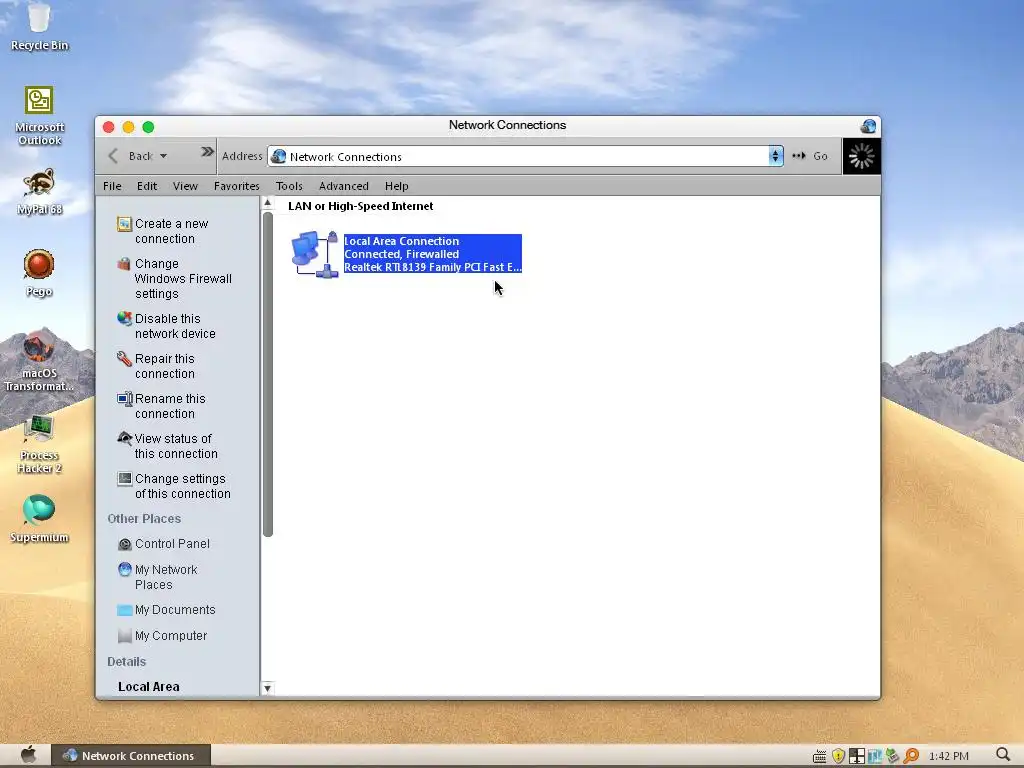
Task: Select the Local Area Connection network icon
Action: pyautogui.click(x=315, y=254)
